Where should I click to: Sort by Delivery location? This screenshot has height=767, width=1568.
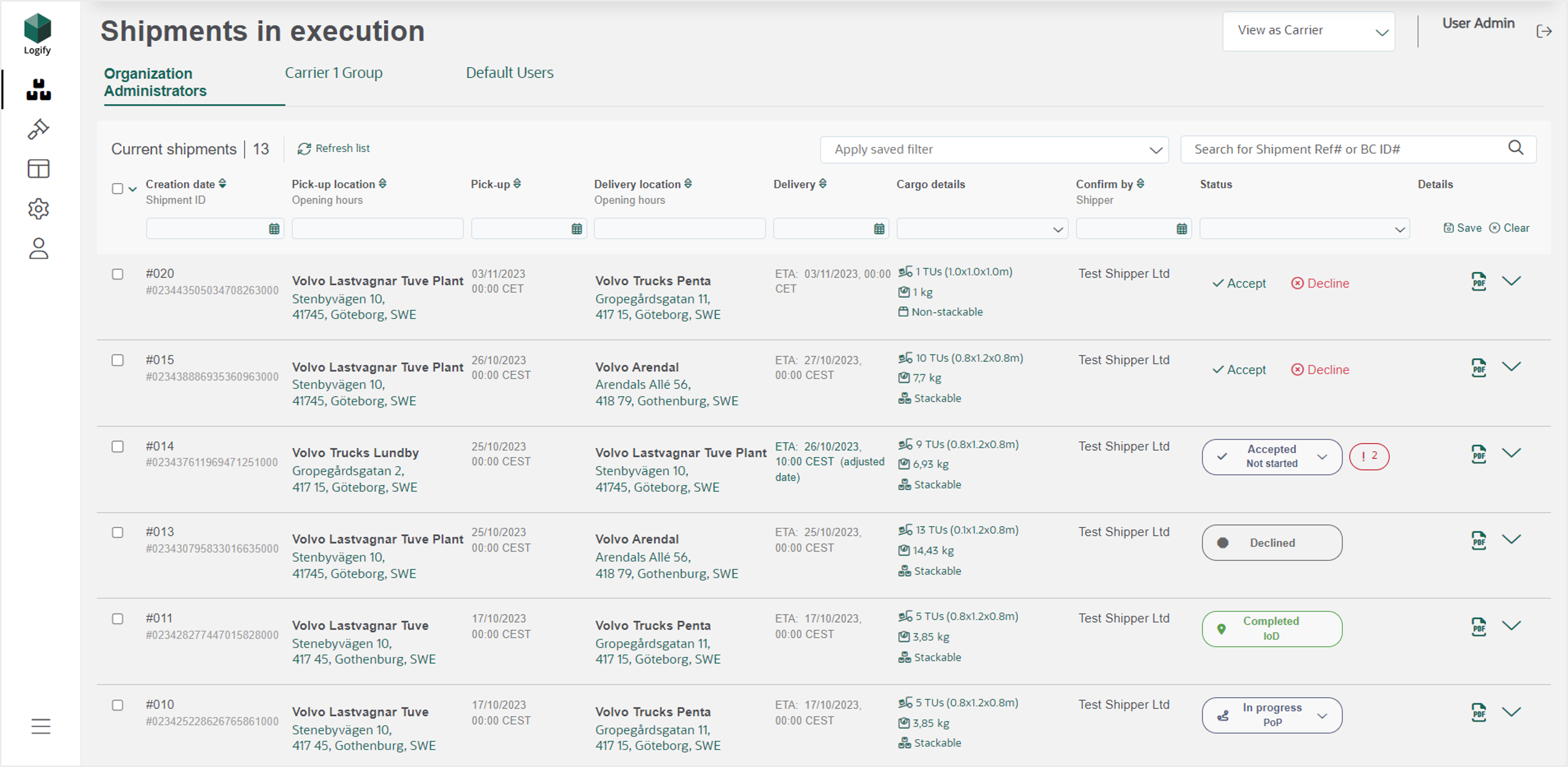pyautogui.click(x=688, y=183)
